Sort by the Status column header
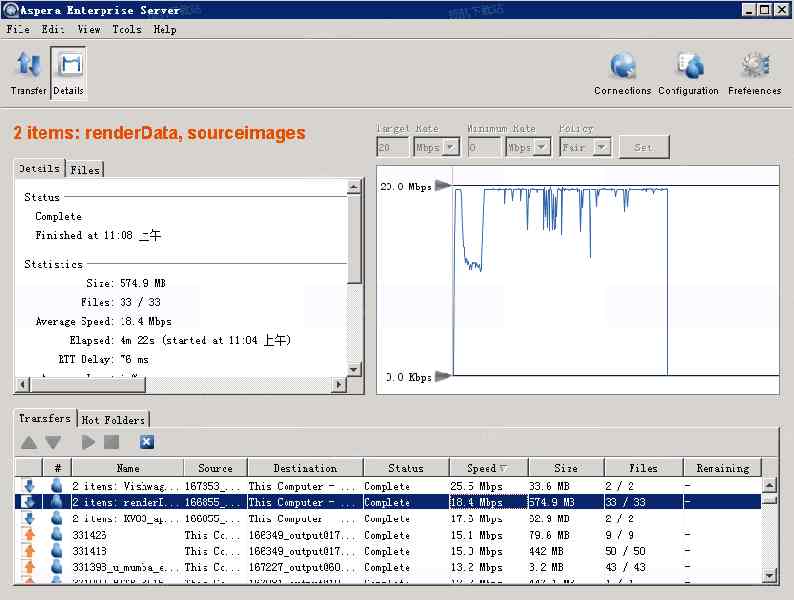The height and width of the screenshot is (600, 794). pyautogui.click(x=406, y=468)
